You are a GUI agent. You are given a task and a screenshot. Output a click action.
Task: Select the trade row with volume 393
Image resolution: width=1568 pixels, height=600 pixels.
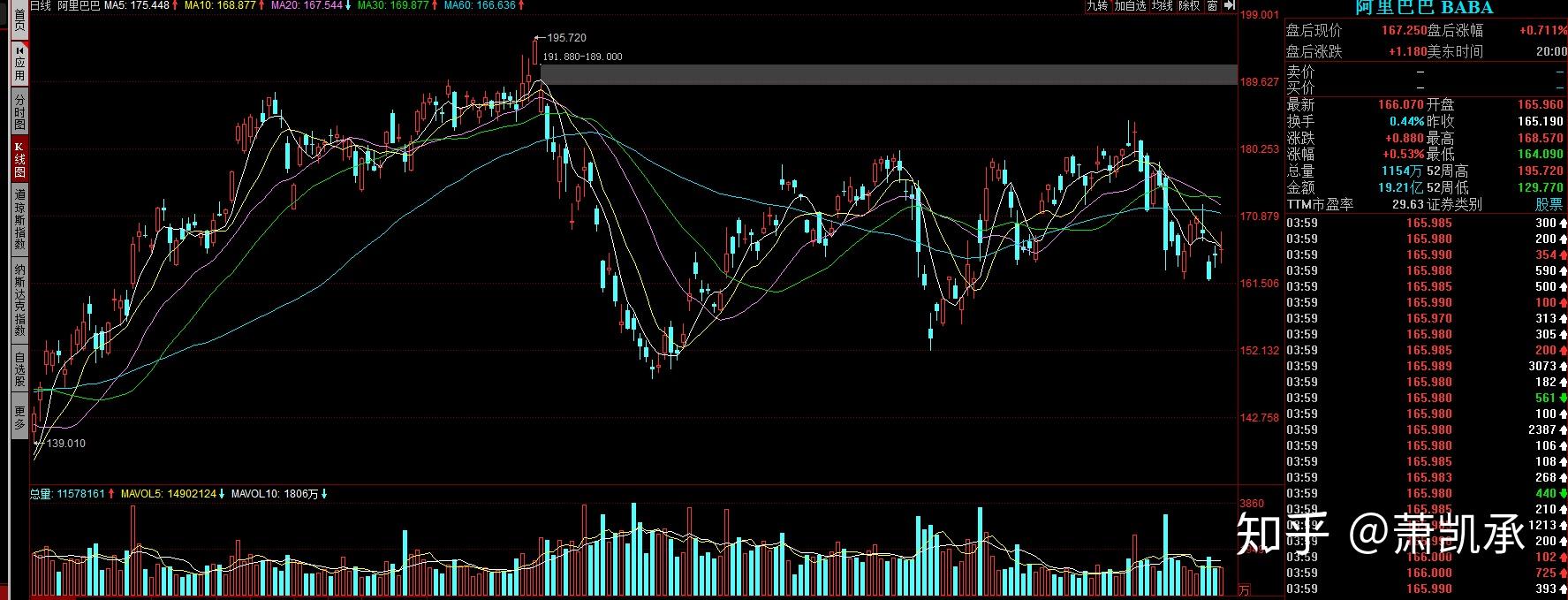point(1427,589)
